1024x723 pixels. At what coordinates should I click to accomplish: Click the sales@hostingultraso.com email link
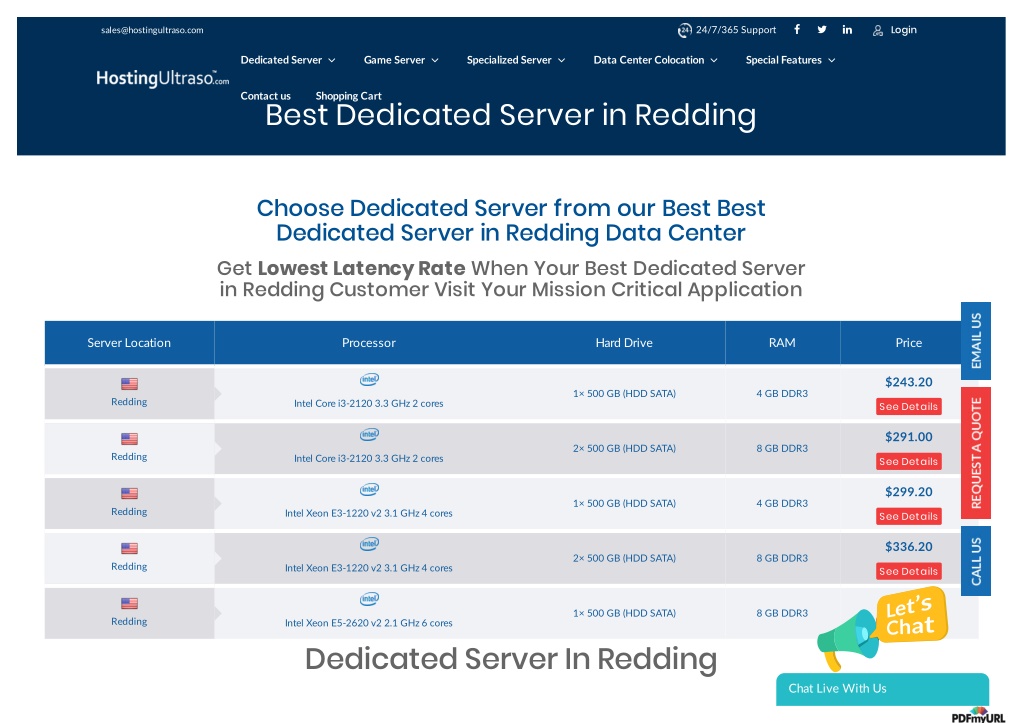click(x=152, y=30)
